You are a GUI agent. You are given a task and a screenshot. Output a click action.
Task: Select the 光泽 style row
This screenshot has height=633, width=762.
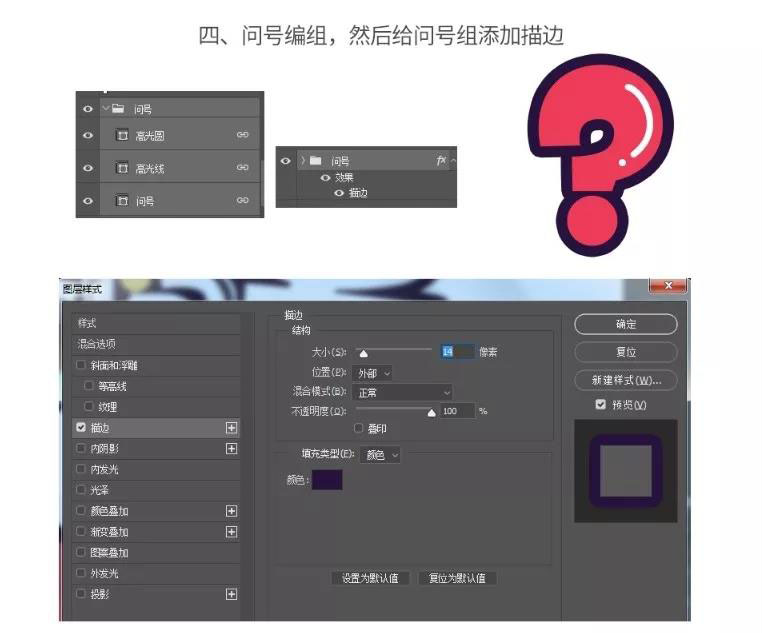click(156, 490)
